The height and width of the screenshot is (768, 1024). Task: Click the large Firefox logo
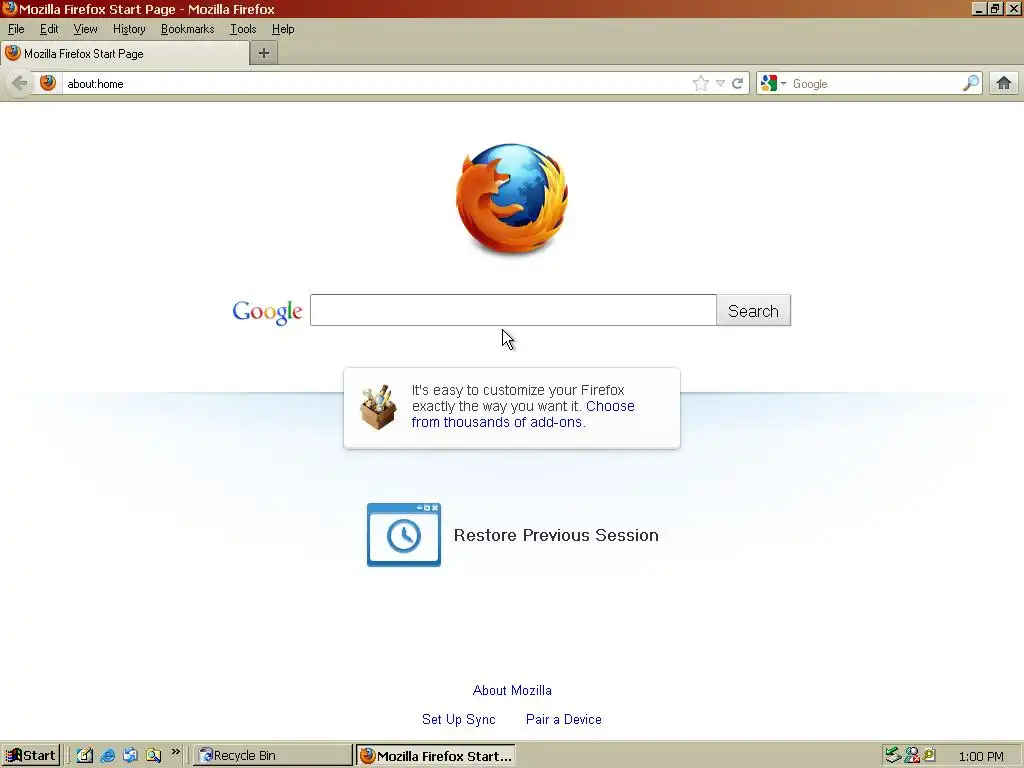(x=512, y=199)
